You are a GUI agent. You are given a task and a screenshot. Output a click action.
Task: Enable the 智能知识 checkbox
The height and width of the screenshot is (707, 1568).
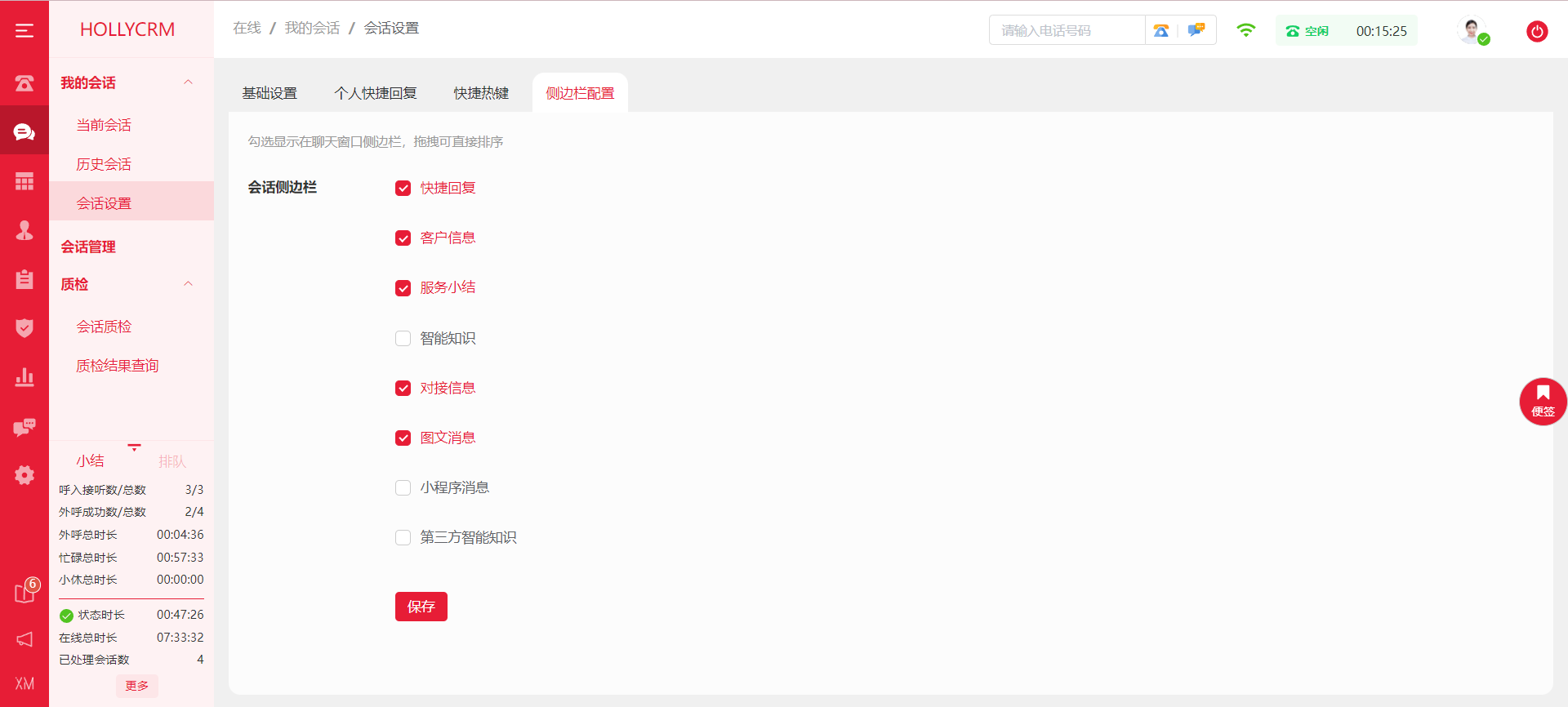point(403,338)
